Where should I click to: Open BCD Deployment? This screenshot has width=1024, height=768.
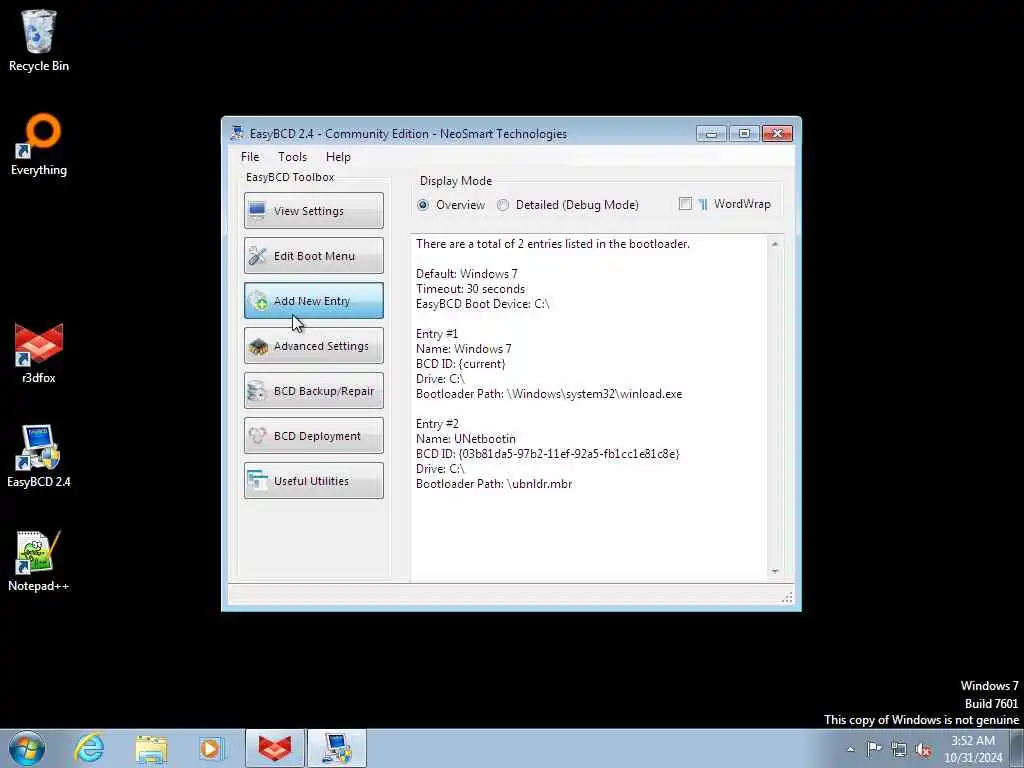(x=313, y=436)
